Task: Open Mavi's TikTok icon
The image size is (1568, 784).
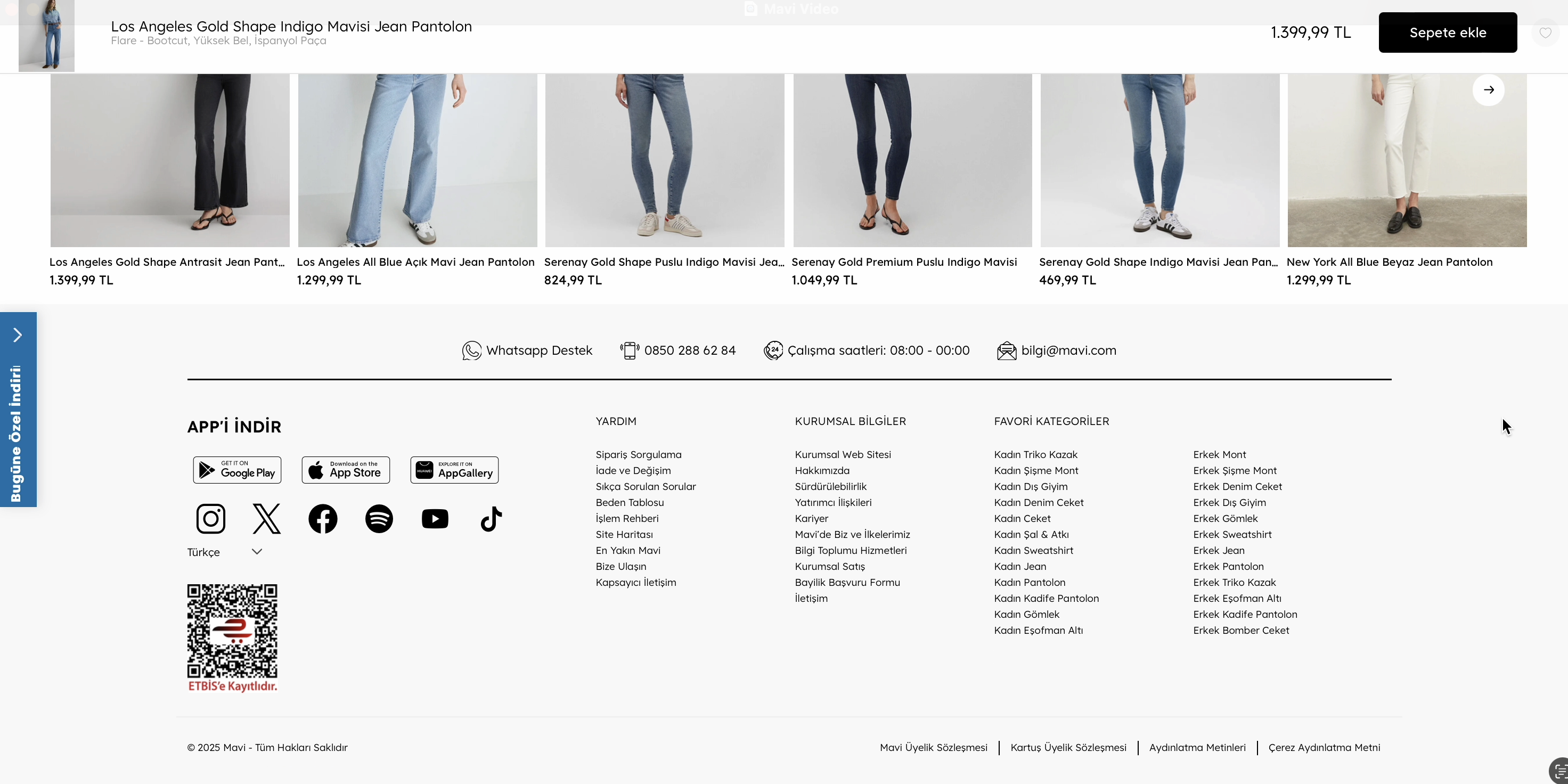Action: [x=491, y=519]
